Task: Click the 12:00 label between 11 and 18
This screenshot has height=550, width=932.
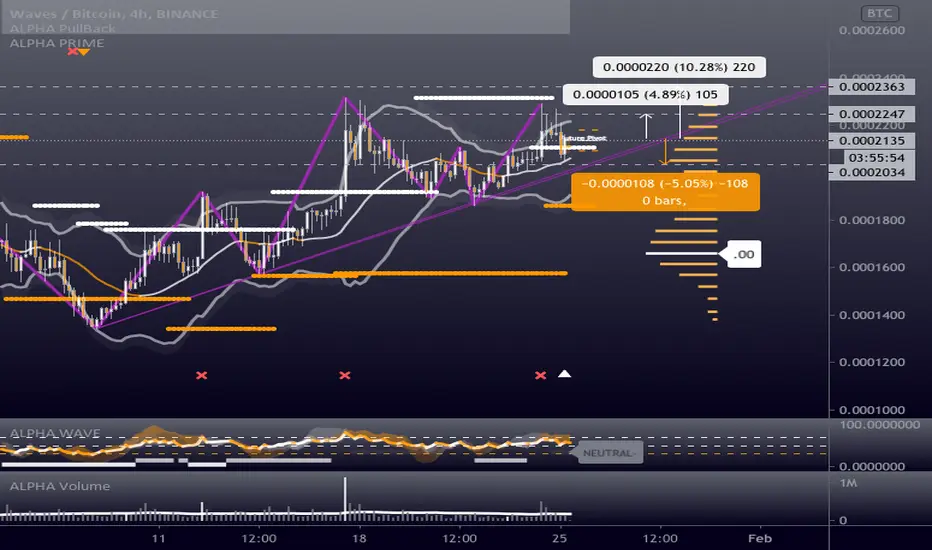Action: click(x=259, y=539)
